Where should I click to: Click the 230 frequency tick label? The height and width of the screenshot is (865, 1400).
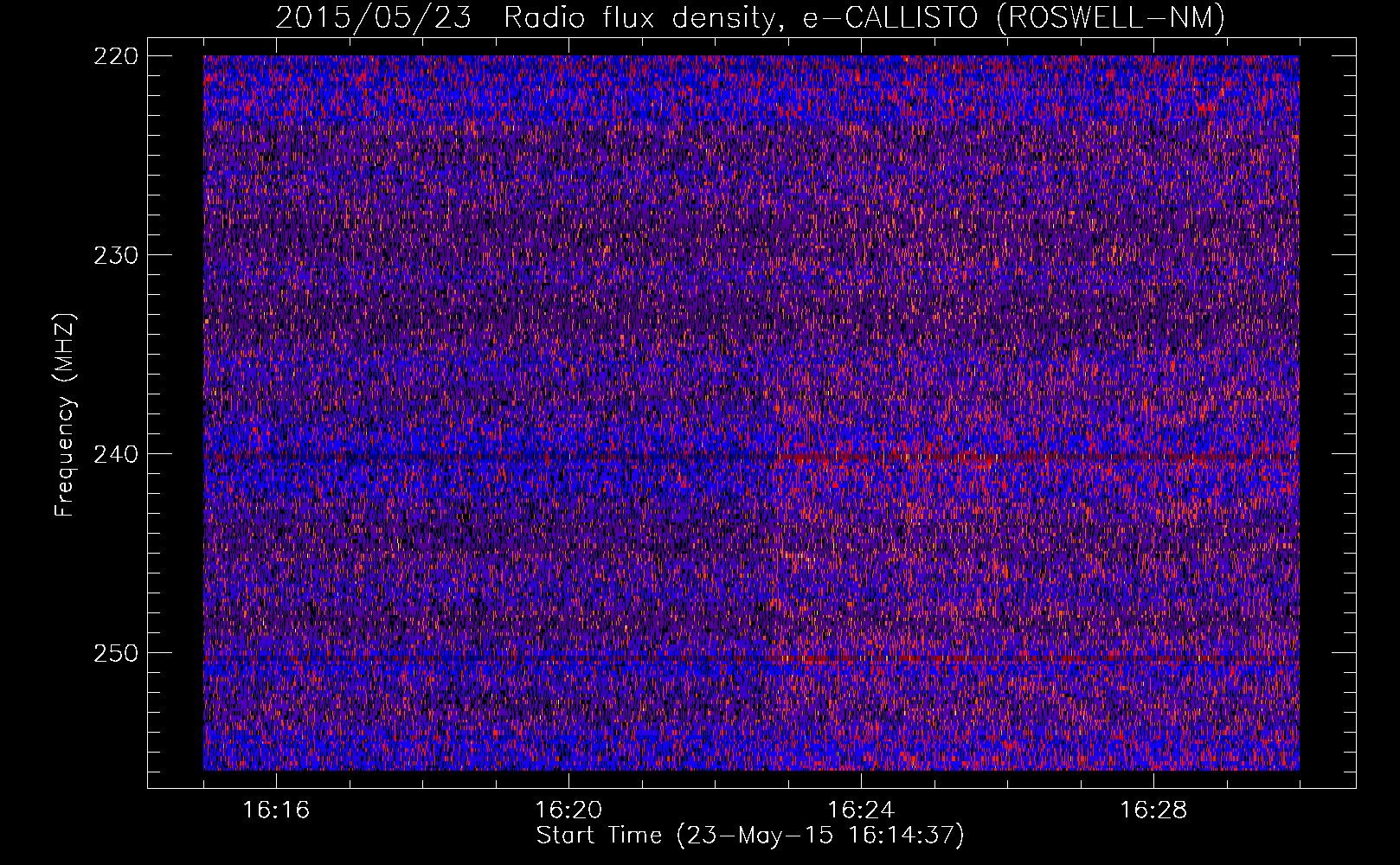click(x=115, y=255)
